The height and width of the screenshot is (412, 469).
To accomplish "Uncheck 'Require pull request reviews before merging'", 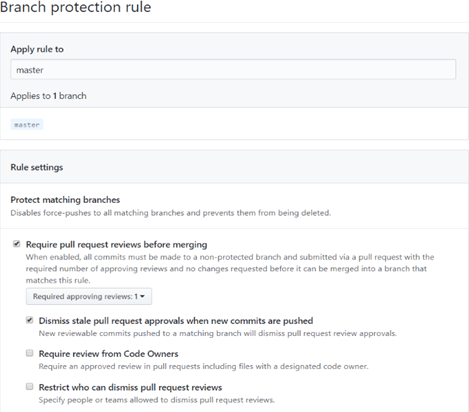I will click(x=16, y=244).
